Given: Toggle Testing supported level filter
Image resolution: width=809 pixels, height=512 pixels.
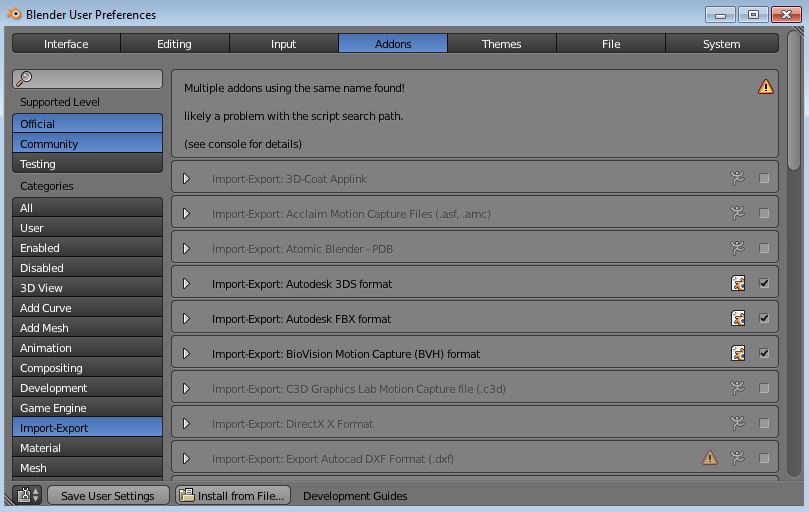Looking at the screenshot, I should point(87,164).
